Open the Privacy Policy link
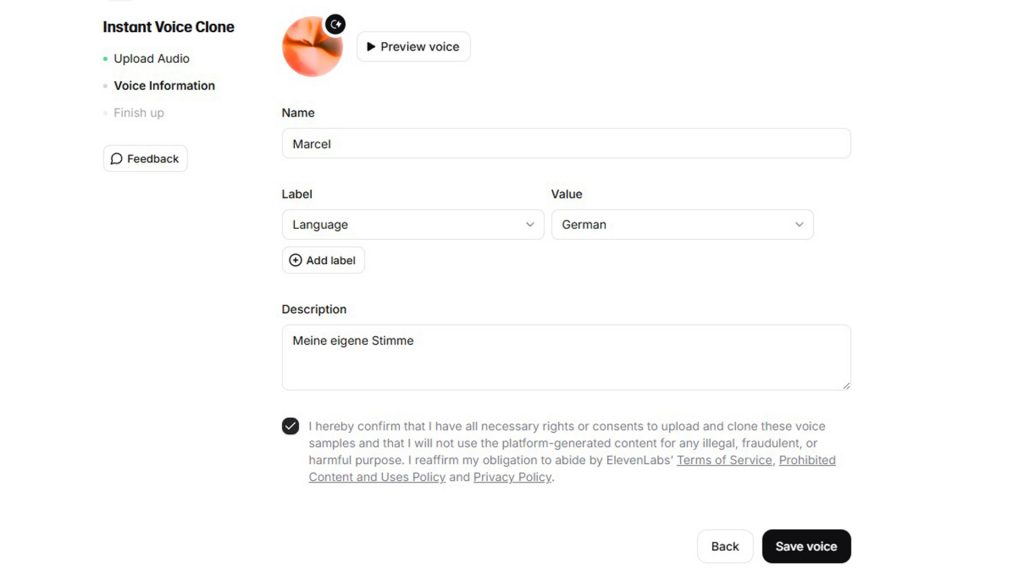The height and width of the screenshot is (576, 1024). (512, 477)
